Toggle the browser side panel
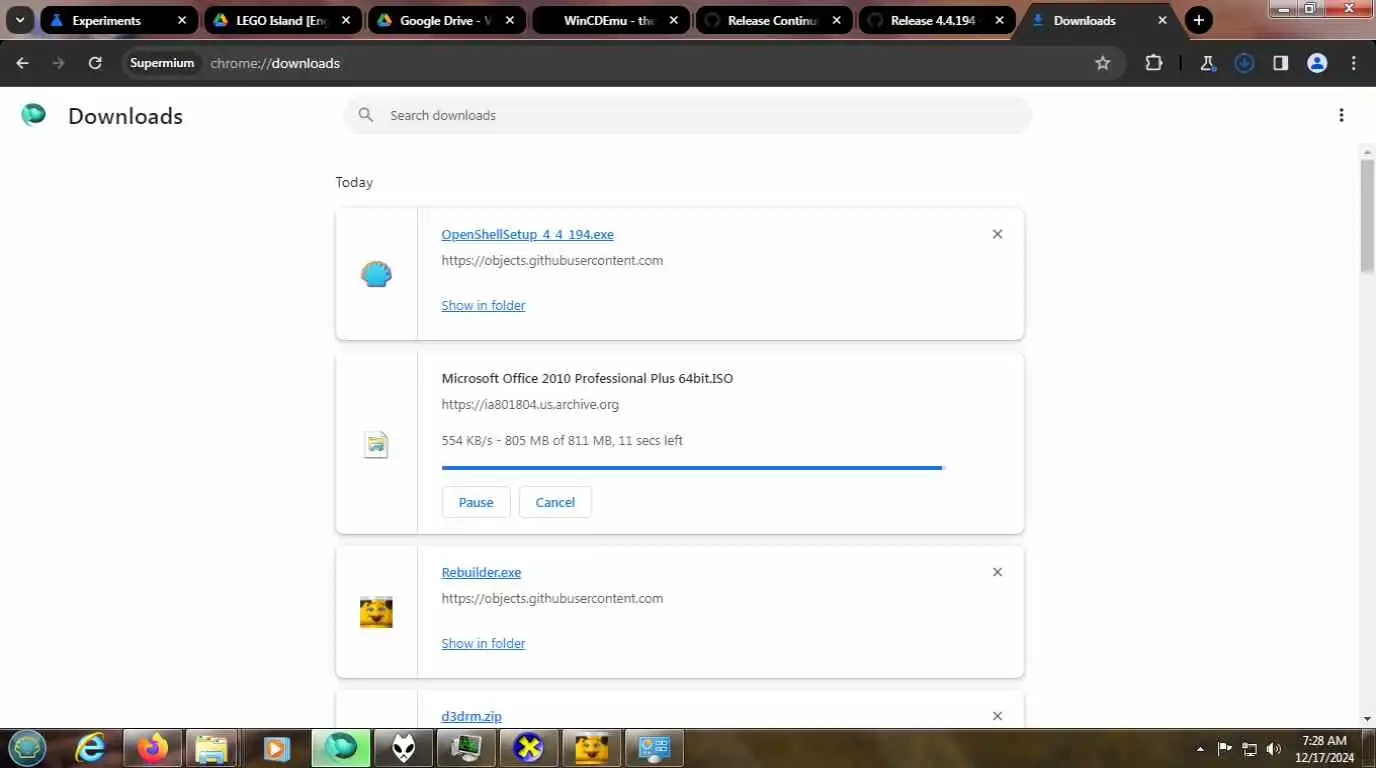 click(x=1281, y=63)
